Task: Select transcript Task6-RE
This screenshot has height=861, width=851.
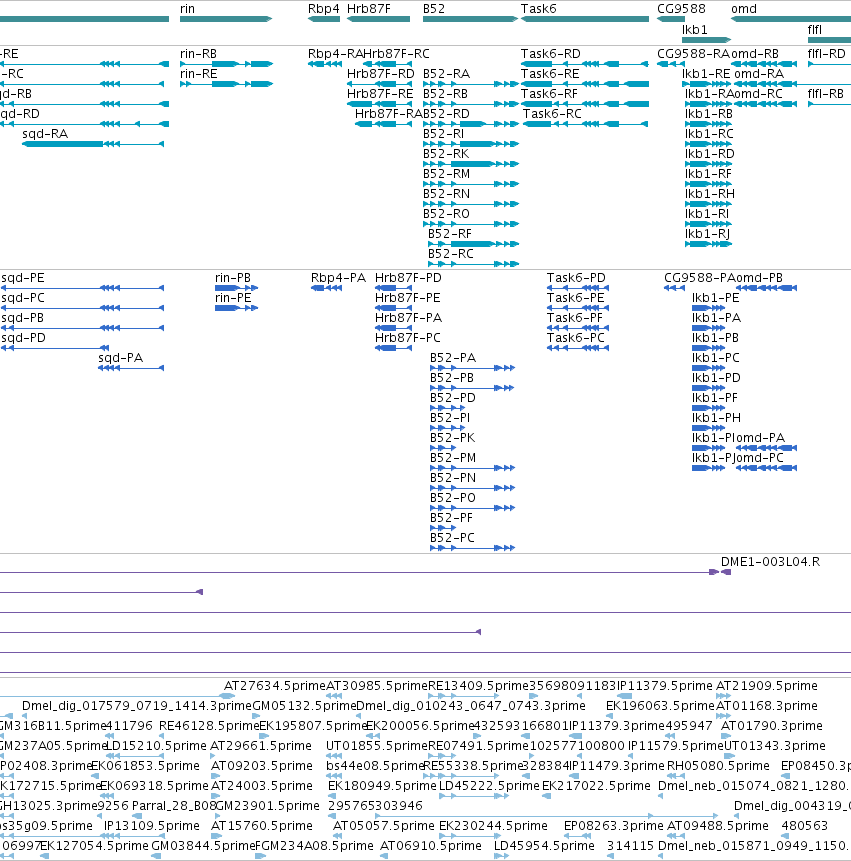Action: (x=585, y=84)
